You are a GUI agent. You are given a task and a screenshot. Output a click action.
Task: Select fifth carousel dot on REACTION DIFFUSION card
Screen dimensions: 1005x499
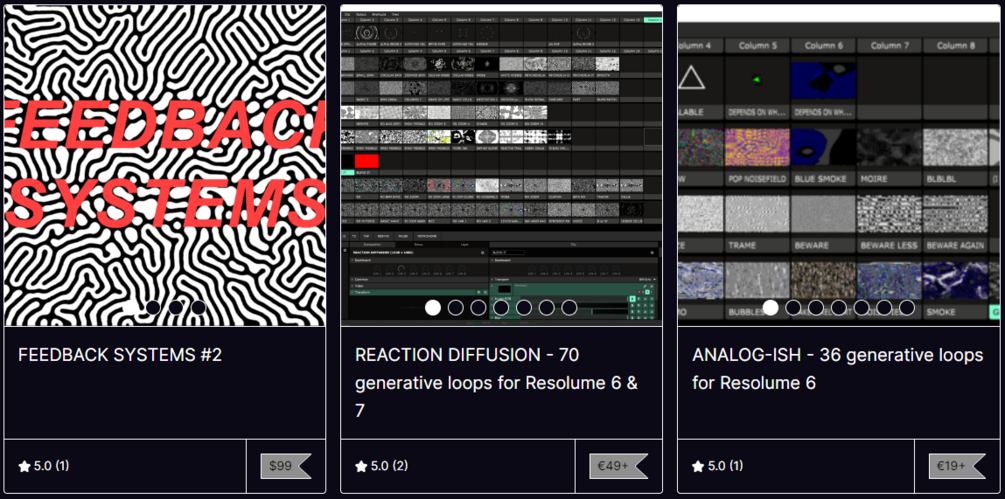tap(524, 307)
